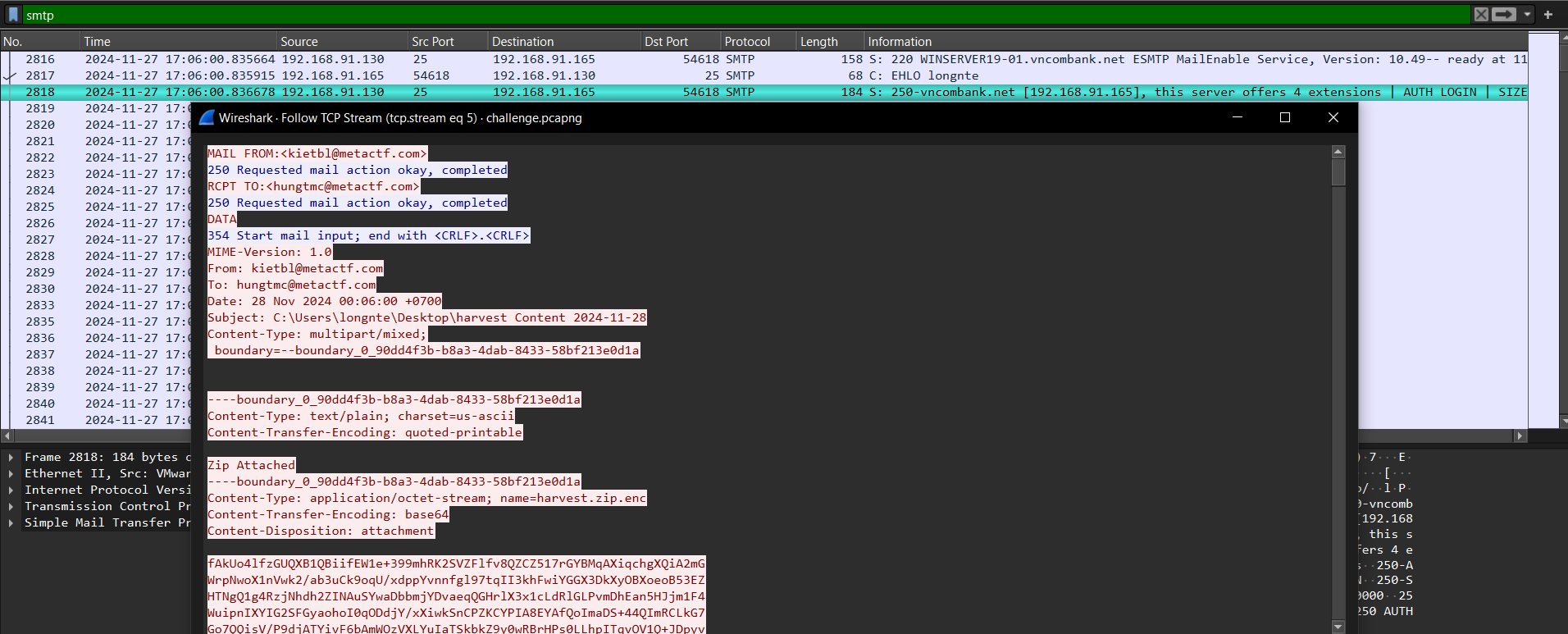Expand Simple Mail Transfer Protocol section
This screenshot has width=1568, height=634.
(11, 522)
